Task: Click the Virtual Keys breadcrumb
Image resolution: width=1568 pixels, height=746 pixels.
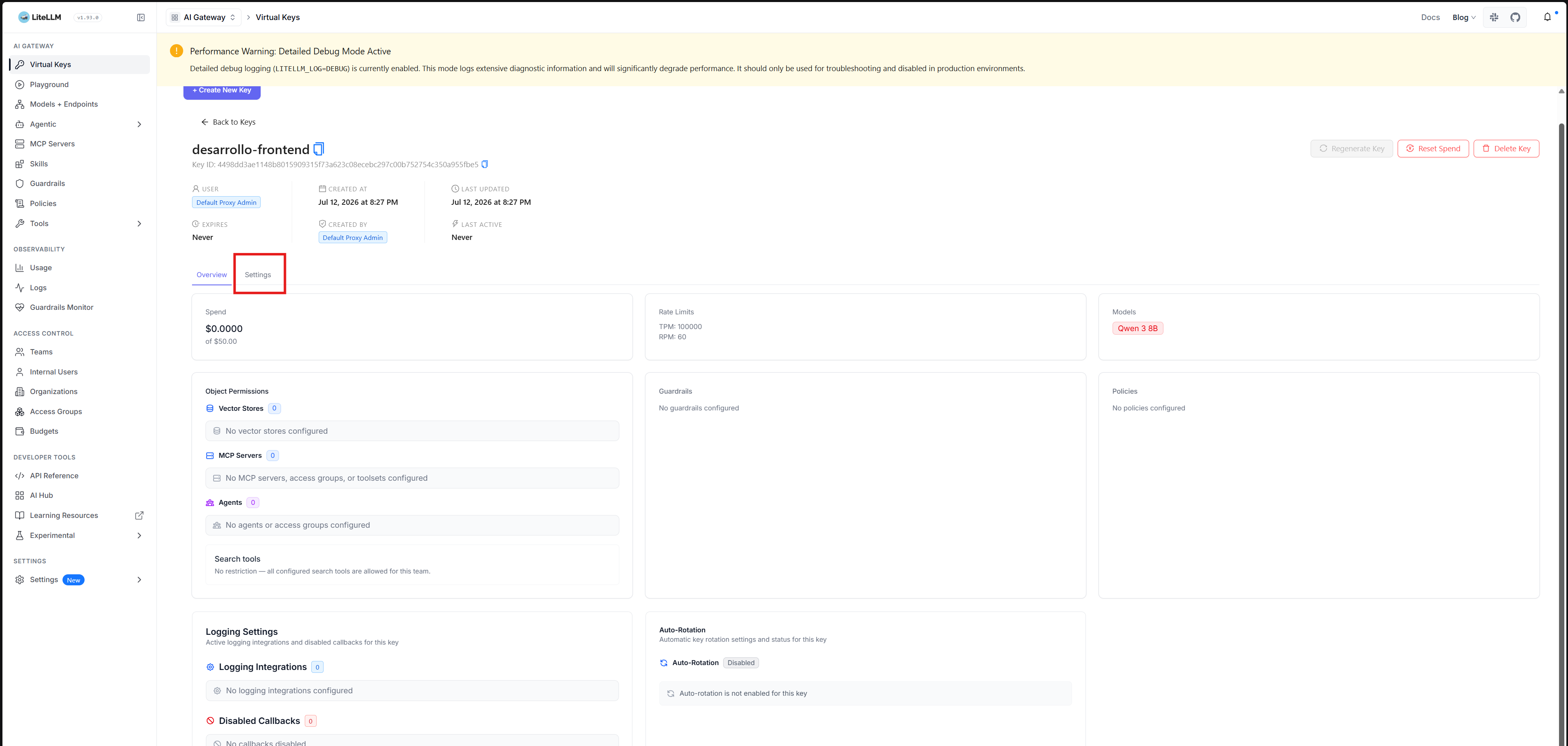Action: pyautogui.click(x=277, y=17)
